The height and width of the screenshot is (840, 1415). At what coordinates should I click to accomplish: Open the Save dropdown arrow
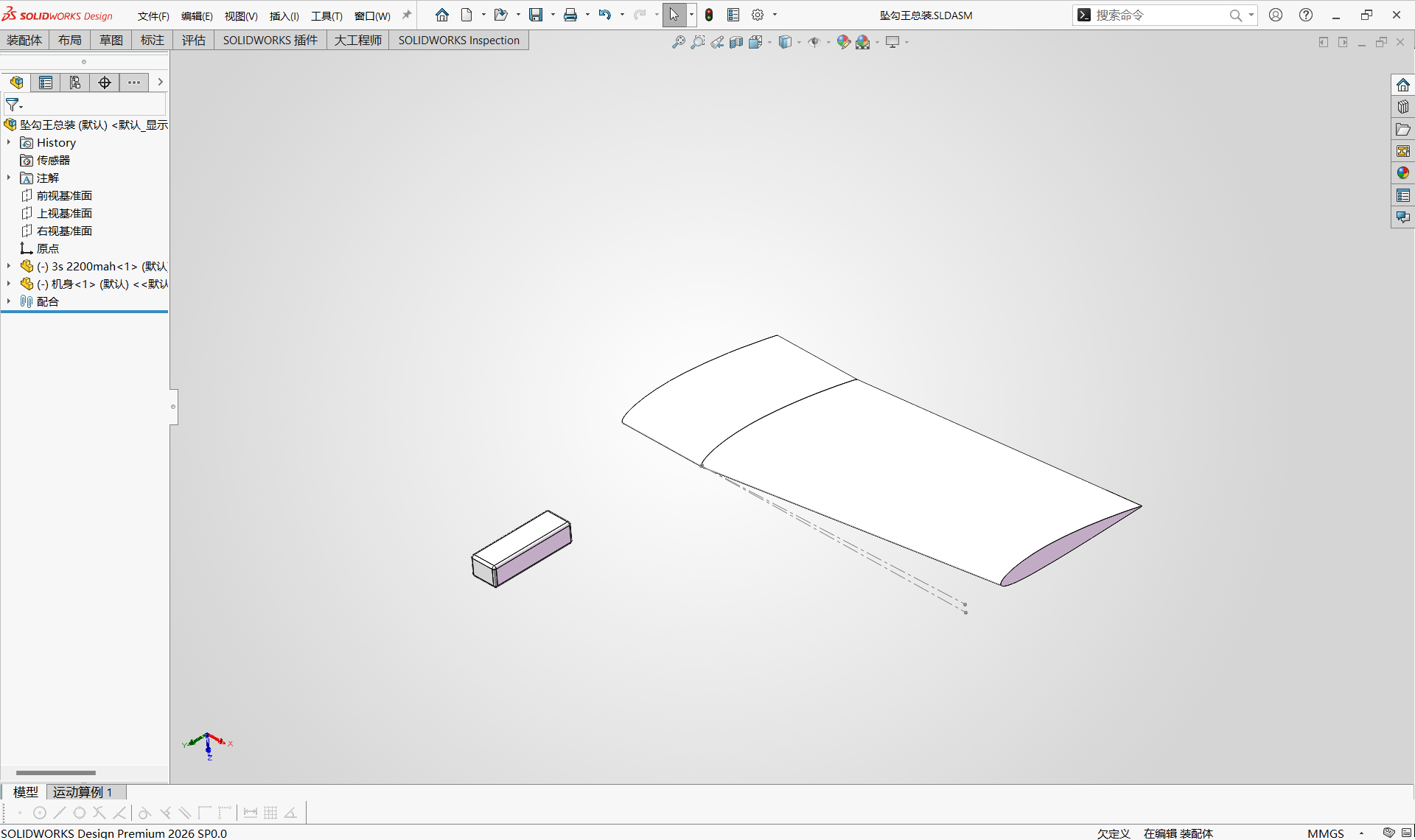pos(553,15)
